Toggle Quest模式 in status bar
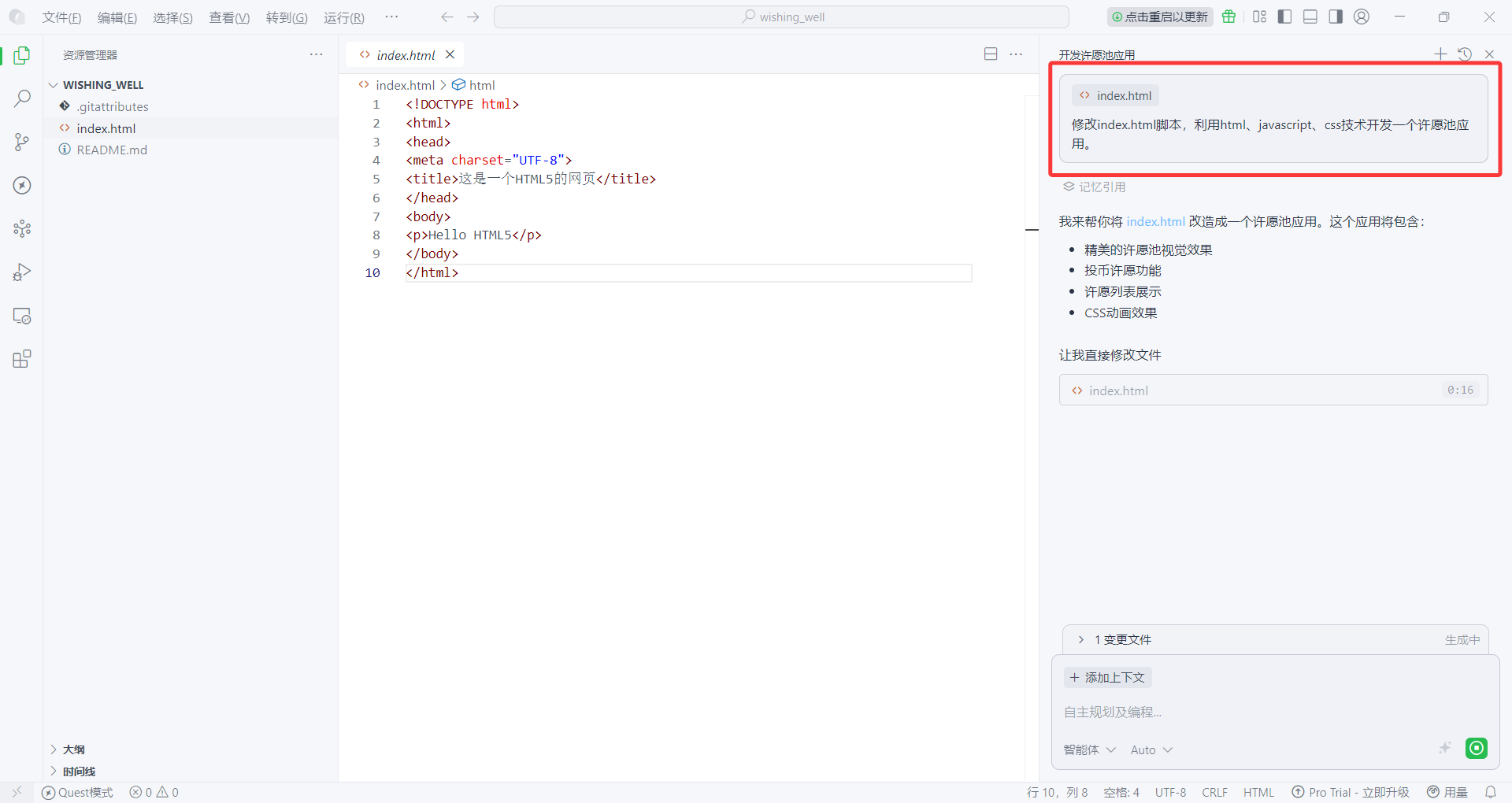This screenshot has height=803, width=1512. [x=77, y=792]
